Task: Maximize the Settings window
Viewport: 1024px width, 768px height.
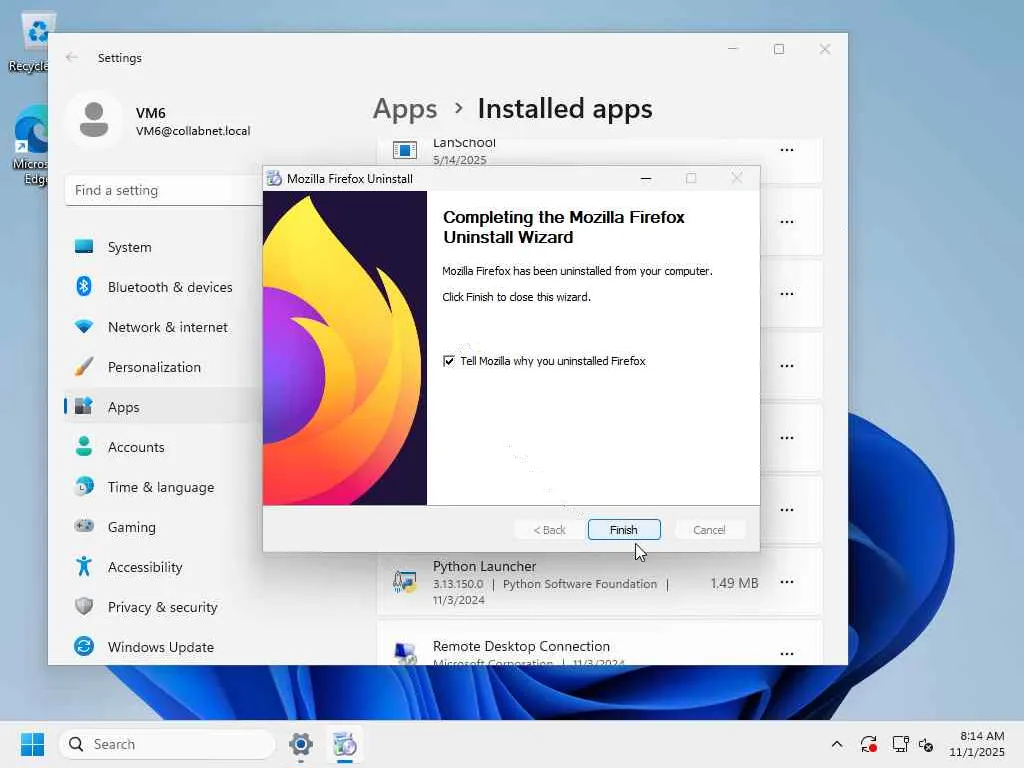Action: [778, 49]
